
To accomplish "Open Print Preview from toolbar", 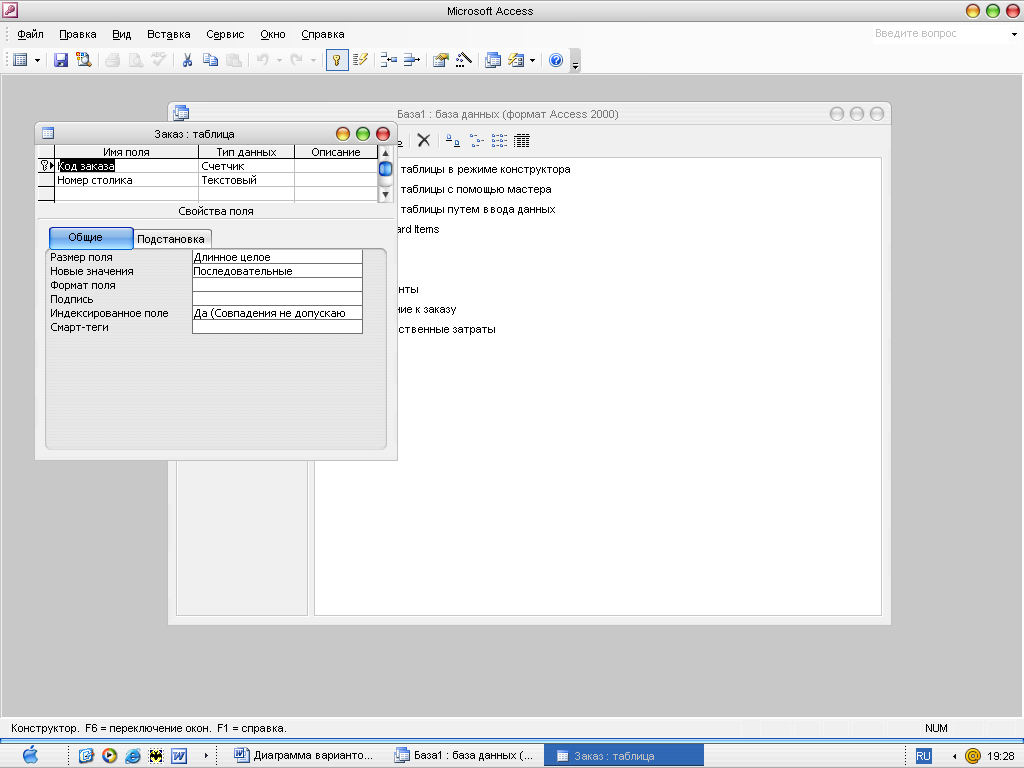I will pos(136,60).
